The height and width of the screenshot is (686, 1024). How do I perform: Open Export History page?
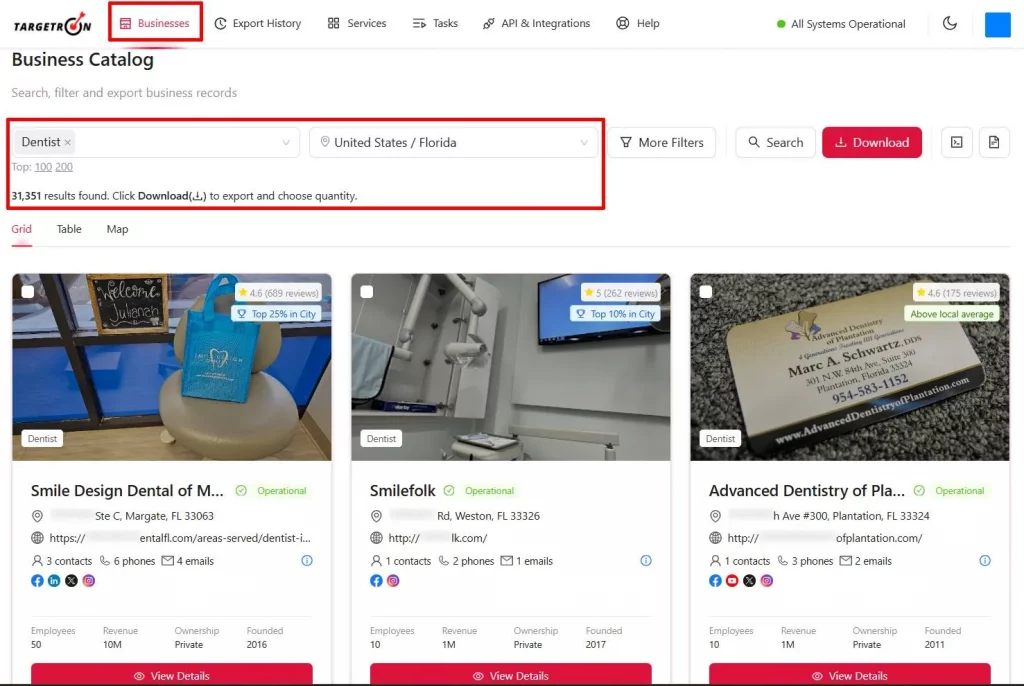click(258, 24)
